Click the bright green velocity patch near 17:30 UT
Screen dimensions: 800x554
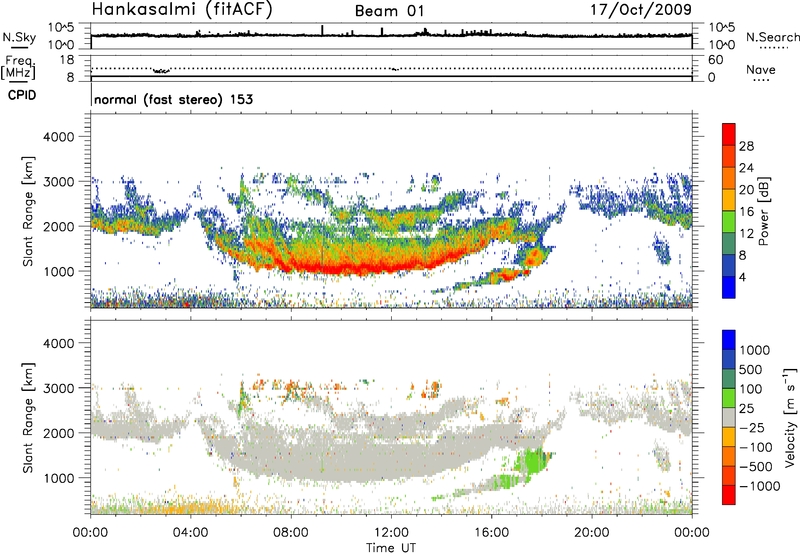[532, 460]
